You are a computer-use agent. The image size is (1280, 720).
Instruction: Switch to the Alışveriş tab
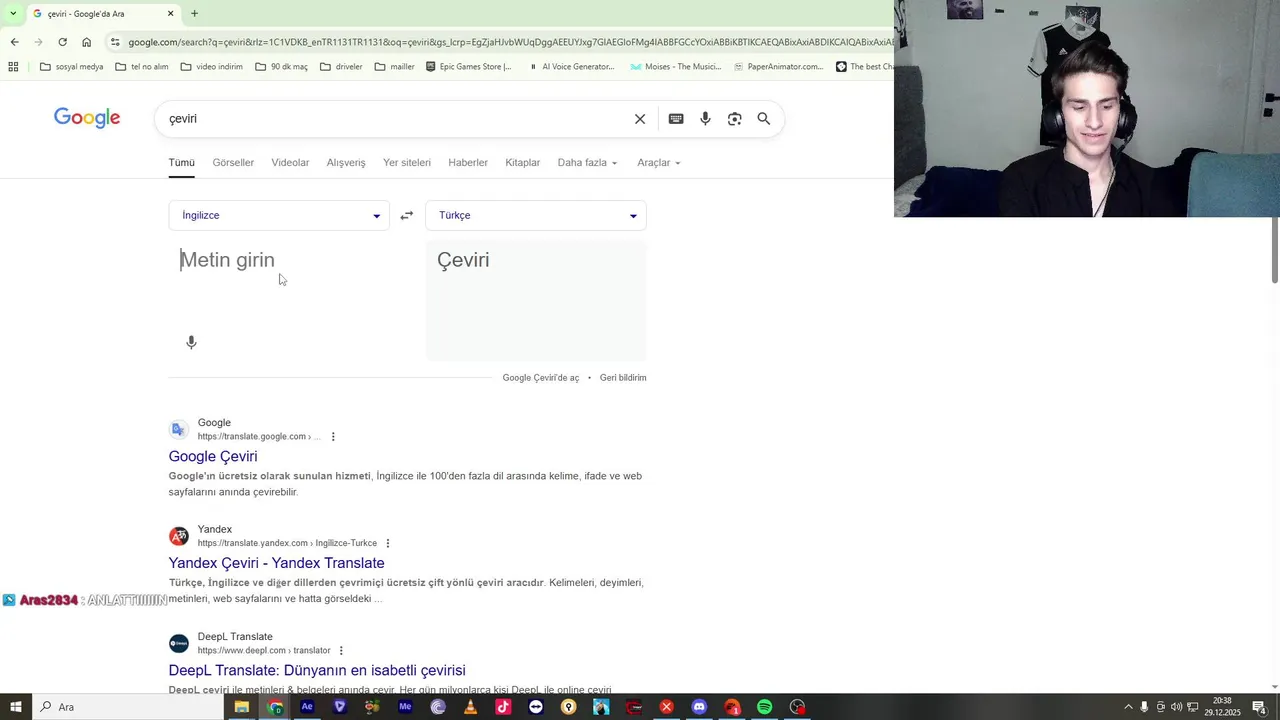[346, 163]
